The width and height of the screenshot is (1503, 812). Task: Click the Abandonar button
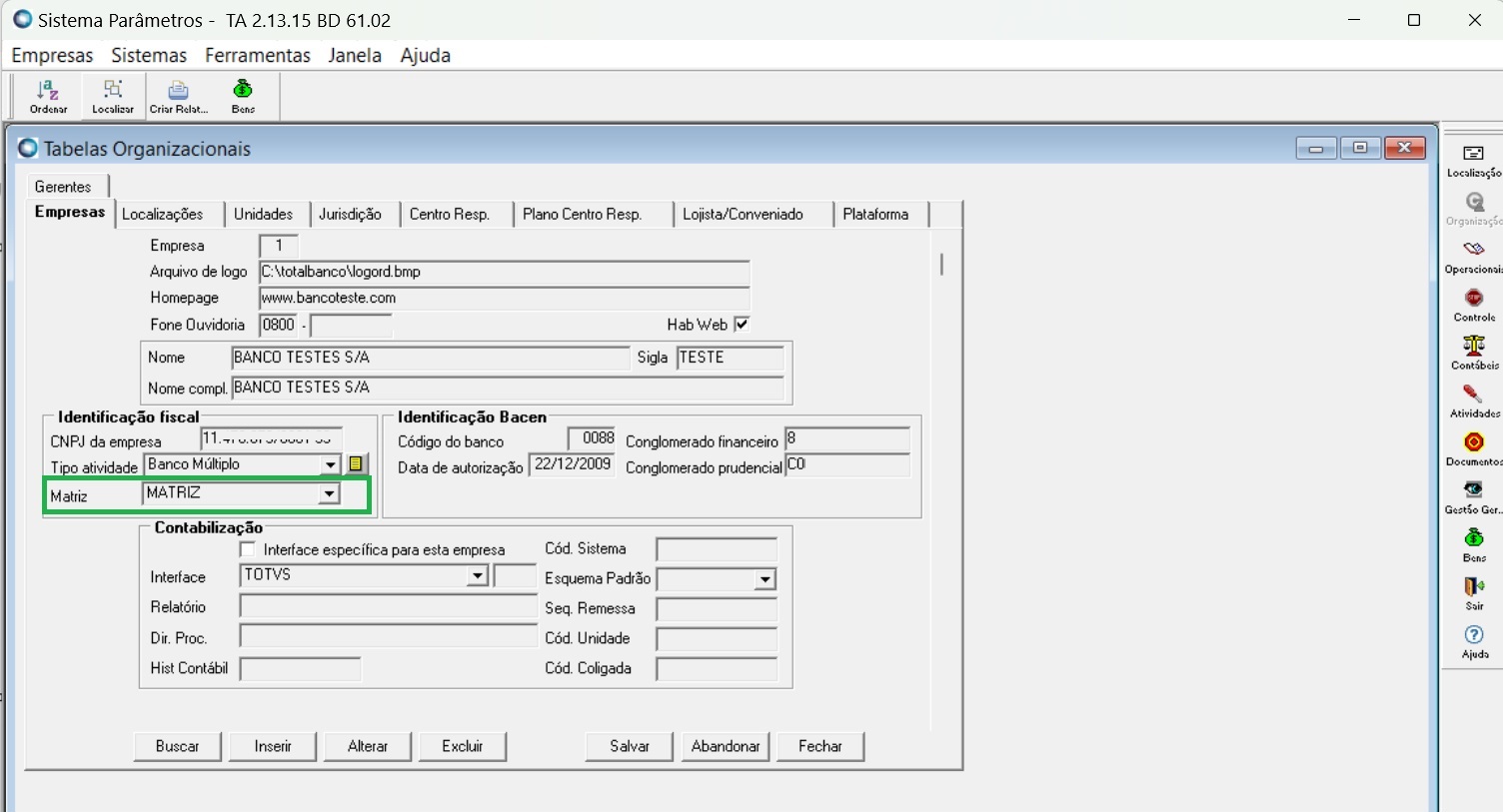point(726,746)
